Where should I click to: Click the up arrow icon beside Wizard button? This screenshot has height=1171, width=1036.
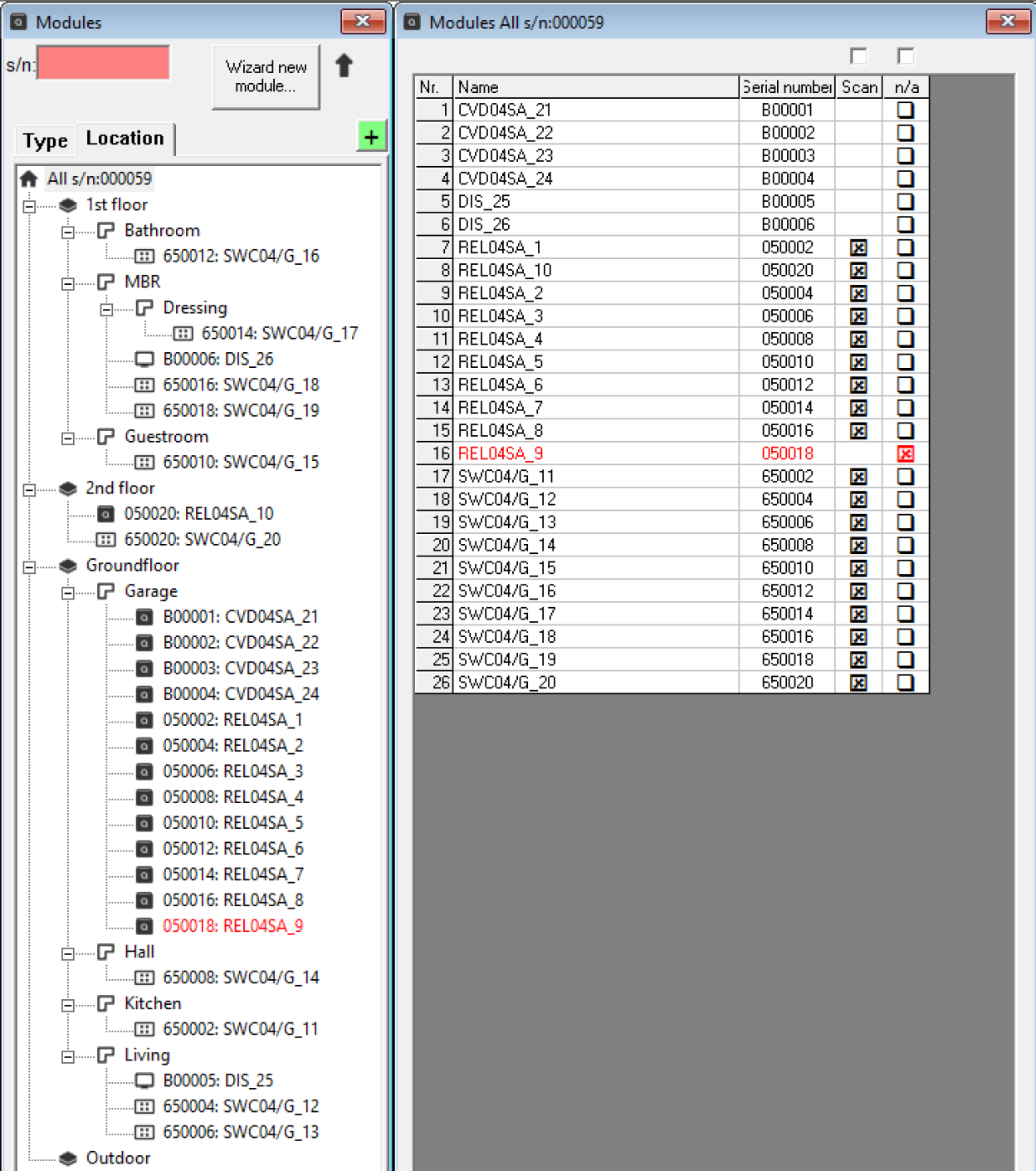click(x=344, y=66)
